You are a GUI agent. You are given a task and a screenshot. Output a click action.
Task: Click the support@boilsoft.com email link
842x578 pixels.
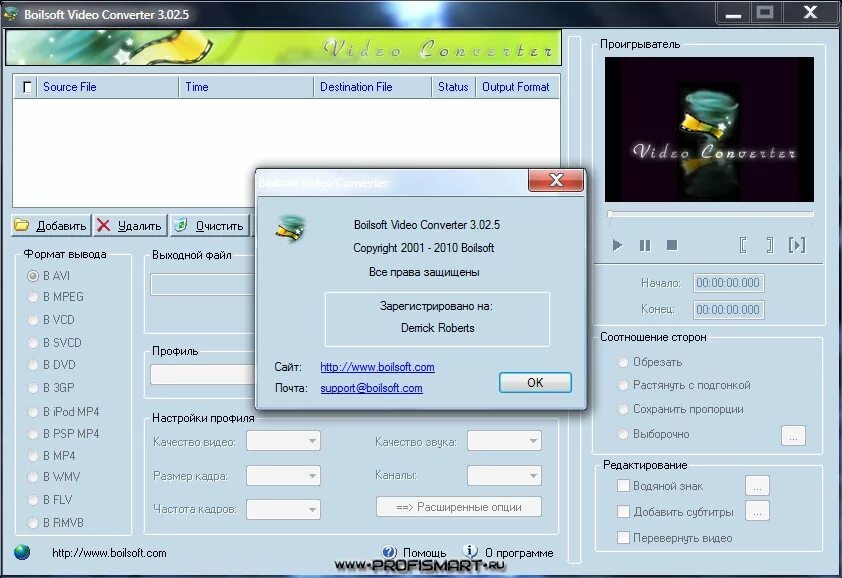click(x=371, y=388)
